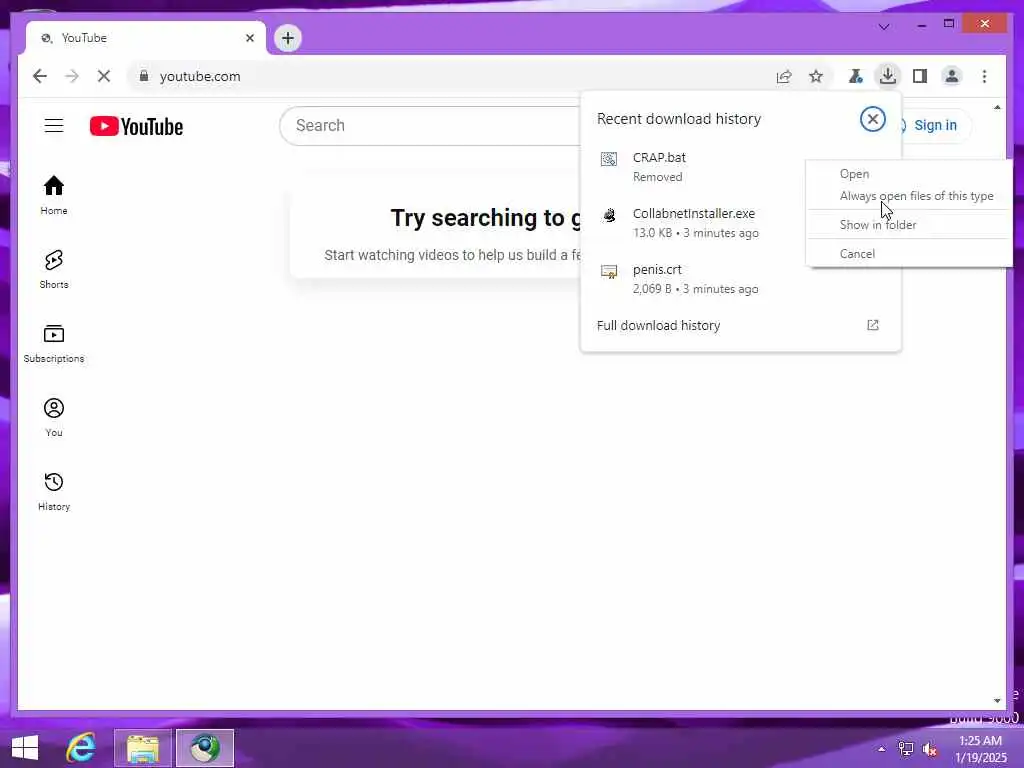The height and width of the screenshot is (768, 1024).
Task: Click the Full download history external icon
Action: (872, 325)
